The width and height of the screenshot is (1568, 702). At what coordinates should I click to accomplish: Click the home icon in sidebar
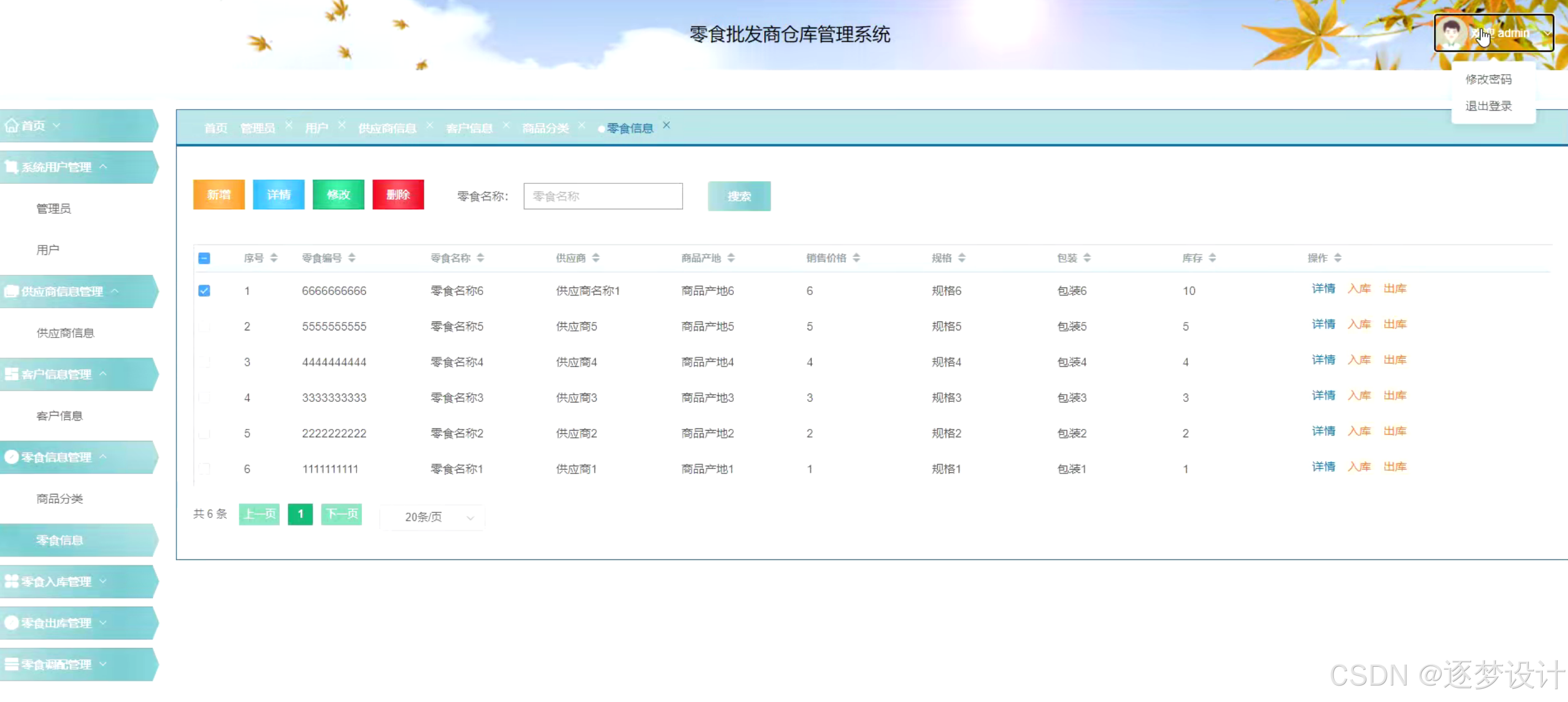11,126
